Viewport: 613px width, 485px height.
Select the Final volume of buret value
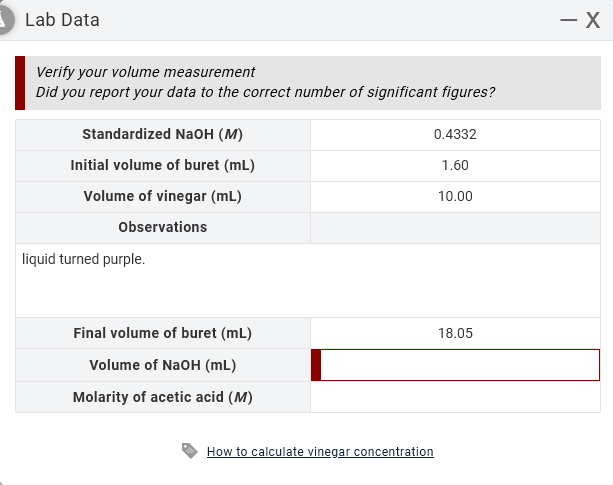455,333
